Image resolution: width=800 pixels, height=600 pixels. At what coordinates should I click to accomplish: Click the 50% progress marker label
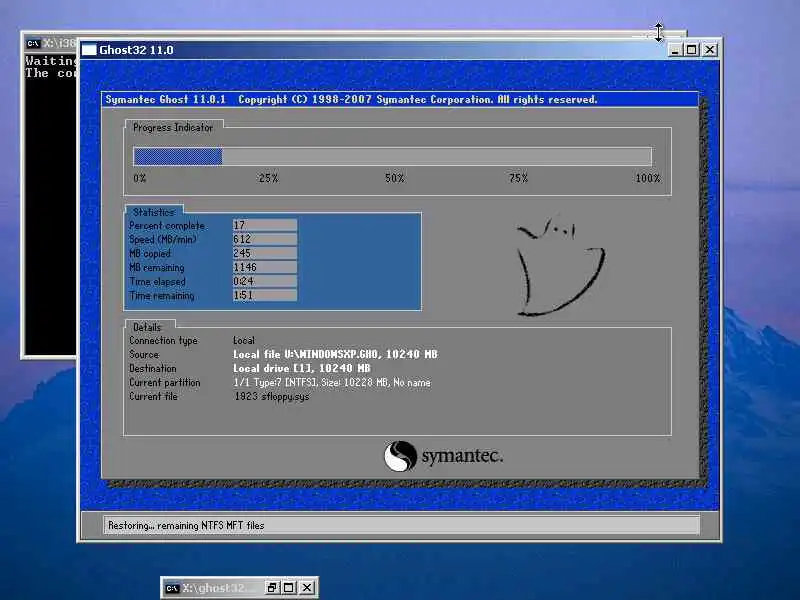pyautogui.click(x=394, y=178)
